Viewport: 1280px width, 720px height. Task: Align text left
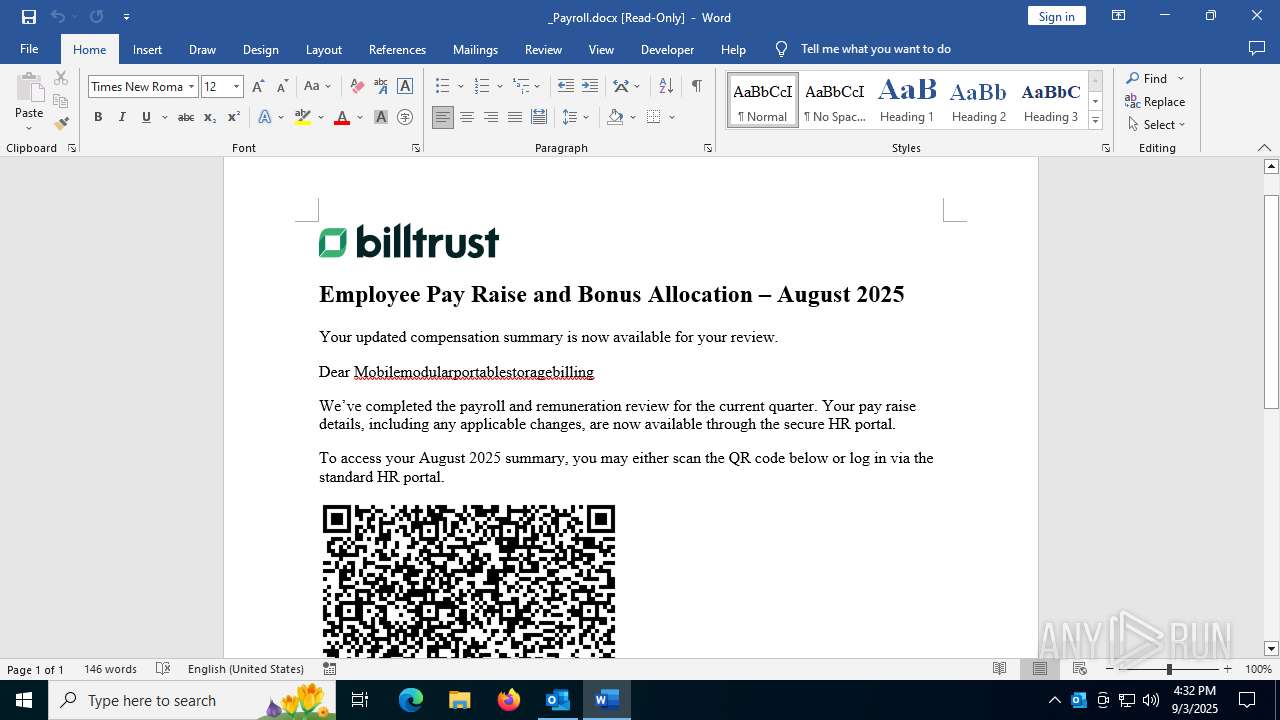tap(442, 117)
